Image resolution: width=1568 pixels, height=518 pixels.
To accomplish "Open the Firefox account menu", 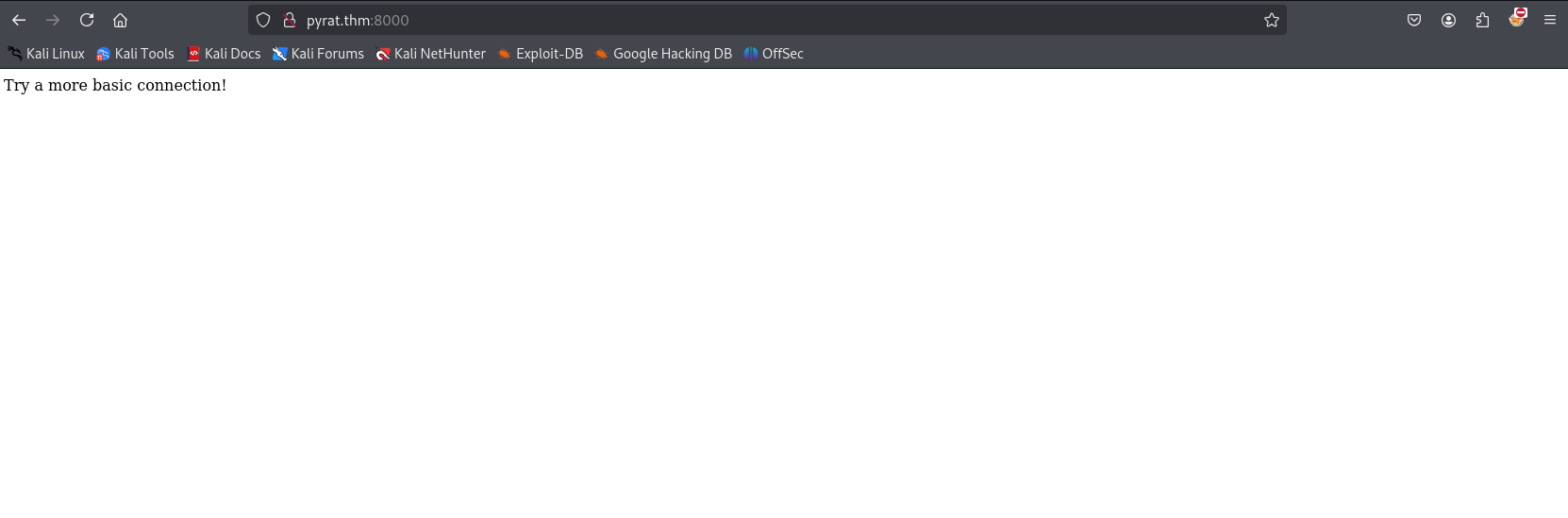I will 1448,20.
